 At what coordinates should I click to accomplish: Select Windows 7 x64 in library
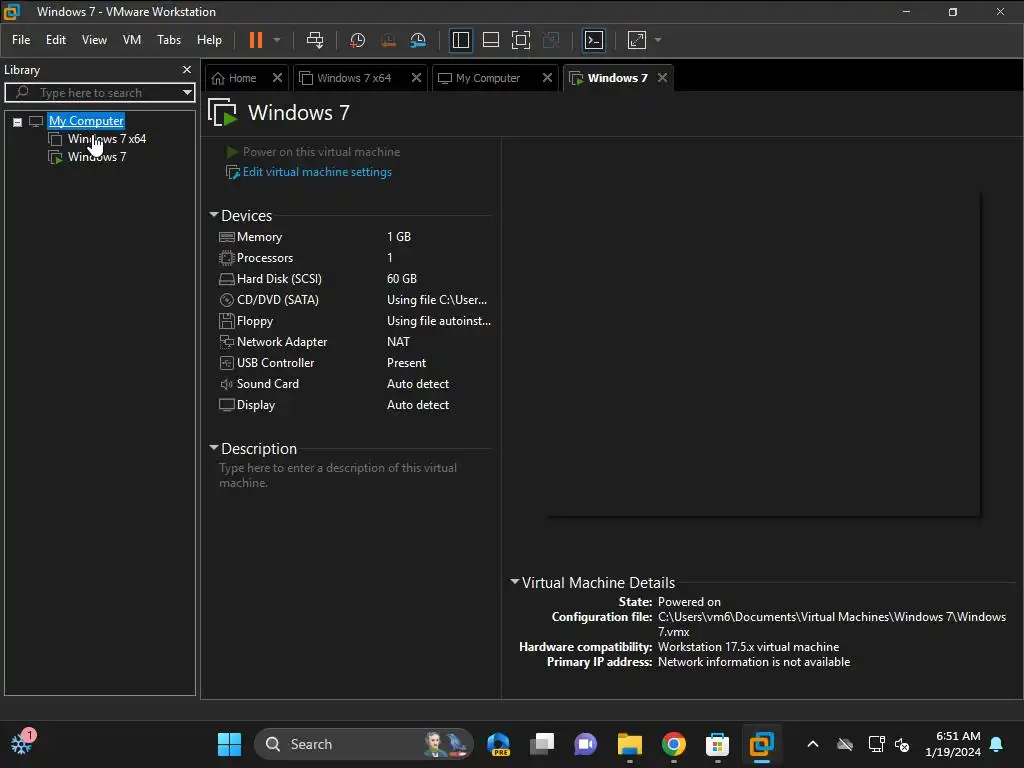tap(106, 138)
